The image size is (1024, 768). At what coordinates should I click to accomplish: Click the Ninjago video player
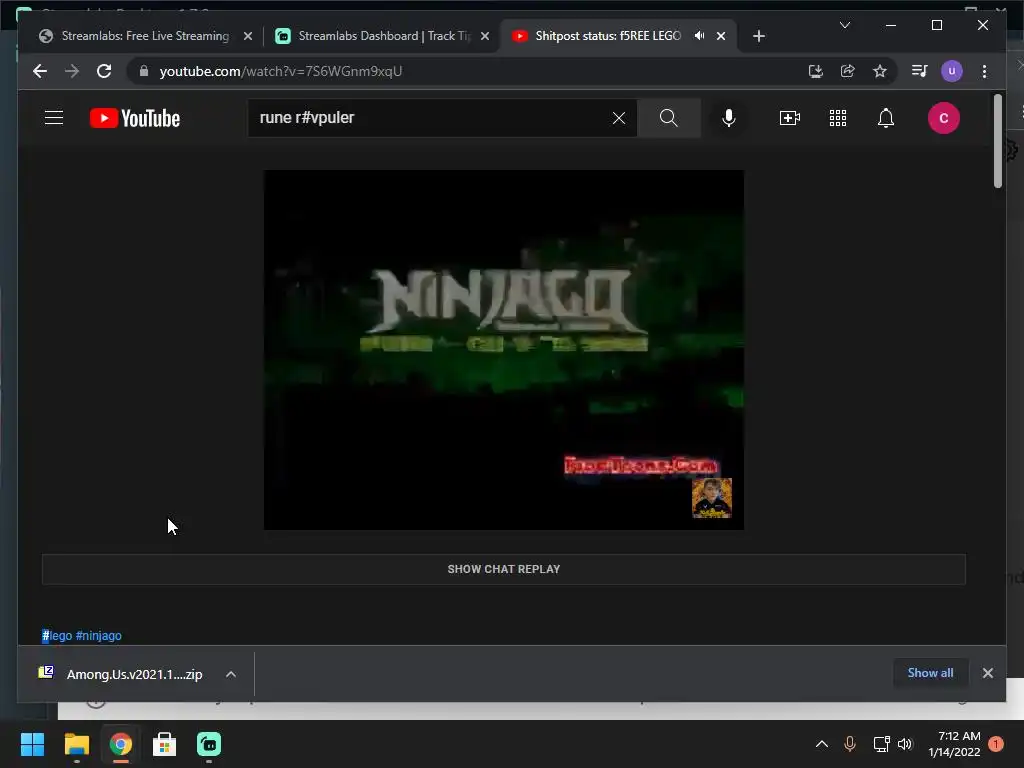(x=504, y=350)
